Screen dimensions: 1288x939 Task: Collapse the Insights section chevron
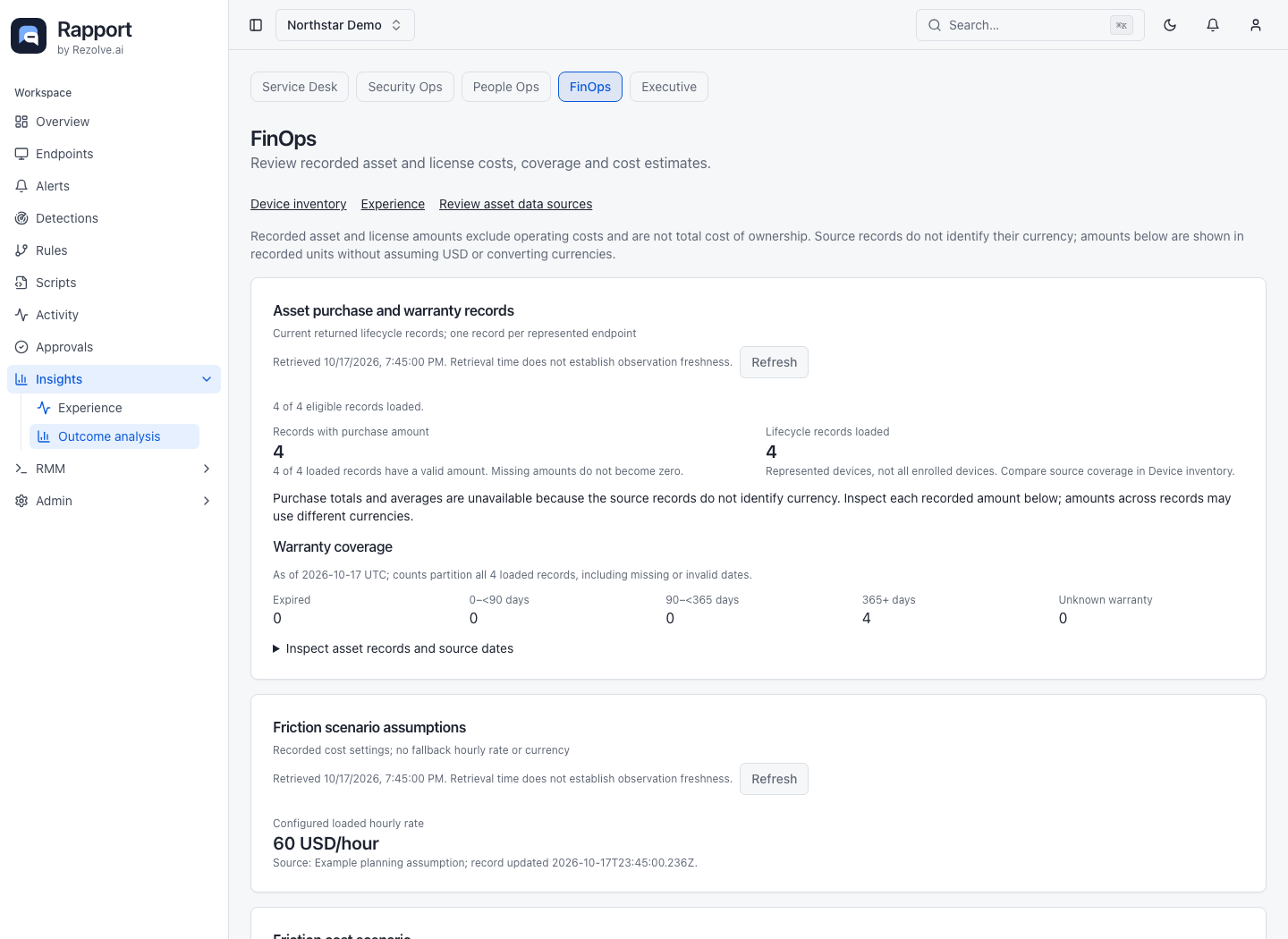[x=207, y=379]
